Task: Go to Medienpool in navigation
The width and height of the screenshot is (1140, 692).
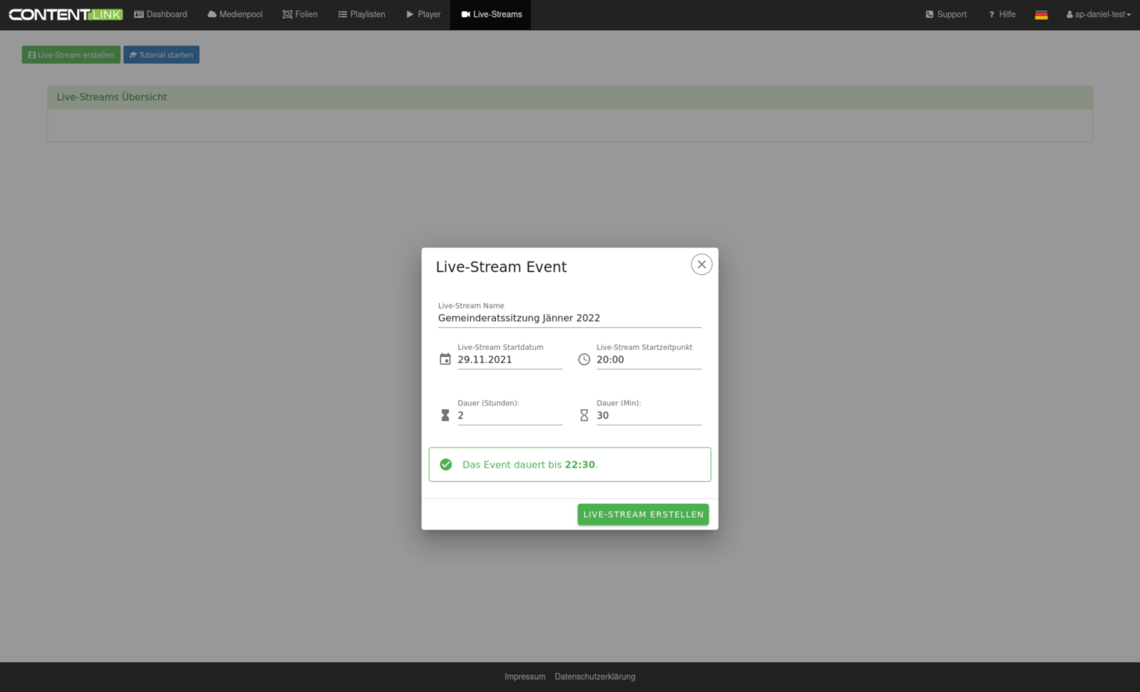Action: (x=235, y=15)
